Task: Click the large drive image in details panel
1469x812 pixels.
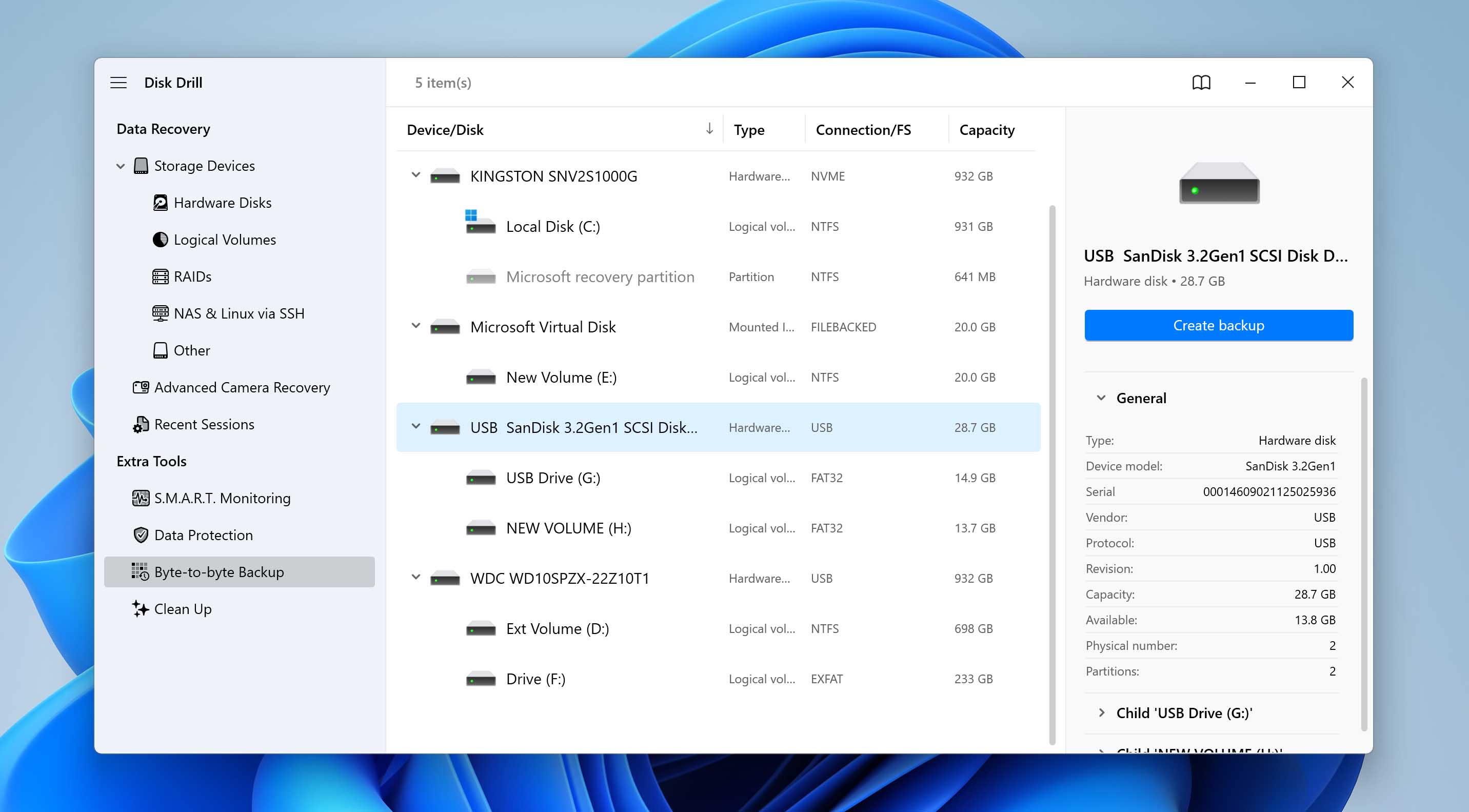Action: point(1219,184)
